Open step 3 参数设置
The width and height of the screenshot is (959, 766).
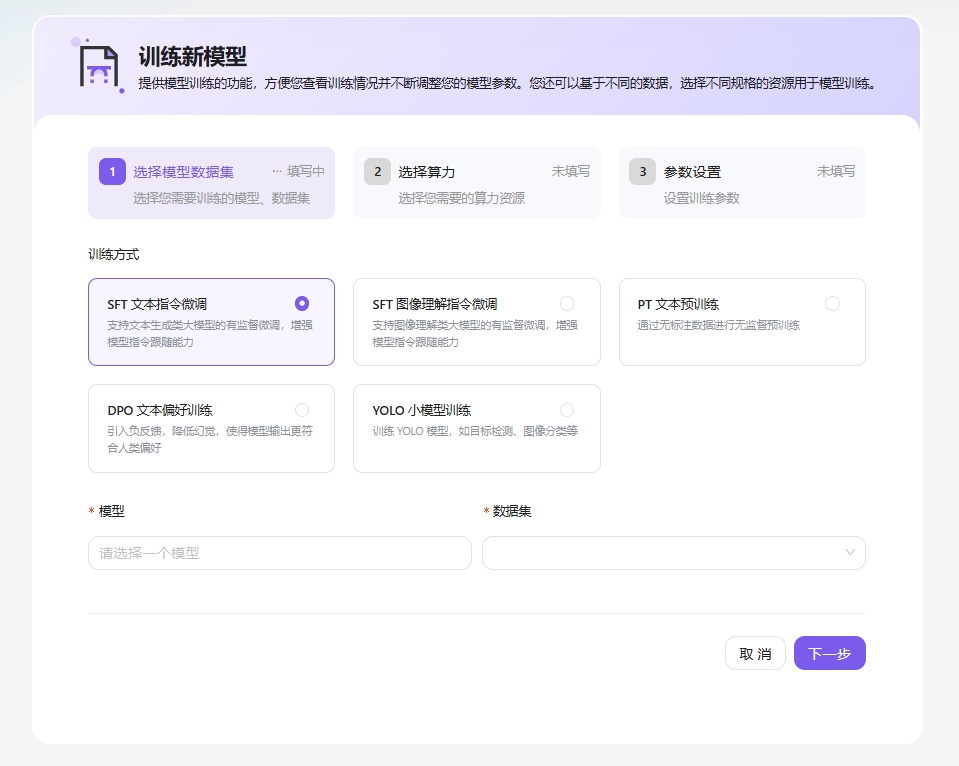pyautogui.click(x=742, y=183)
